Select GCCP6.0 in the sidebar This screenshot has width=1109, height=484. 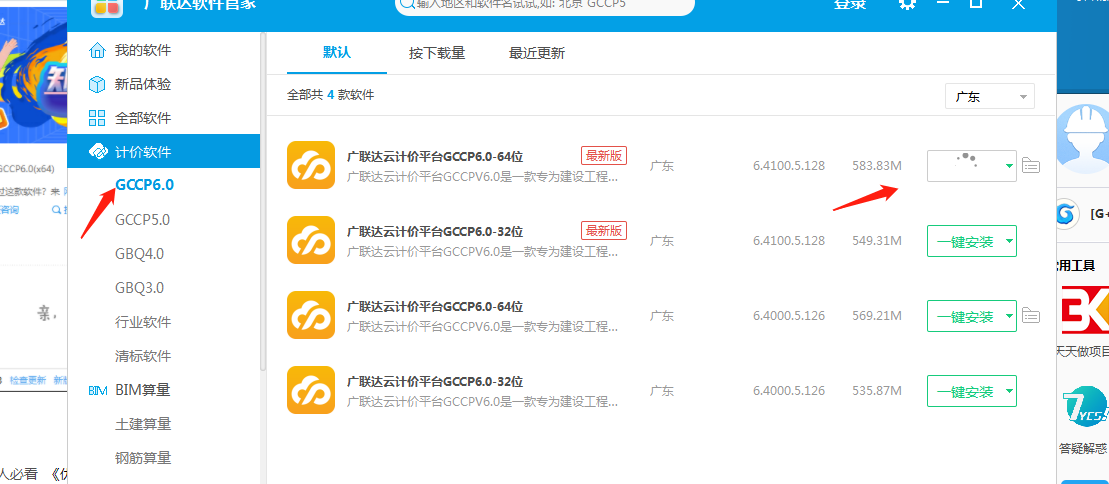[x=144, y=185]
